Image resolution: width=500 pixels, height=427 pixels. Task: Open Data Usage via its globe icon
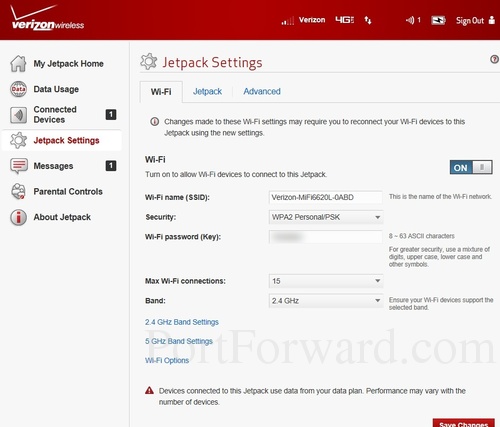click(x=18, y=89)
